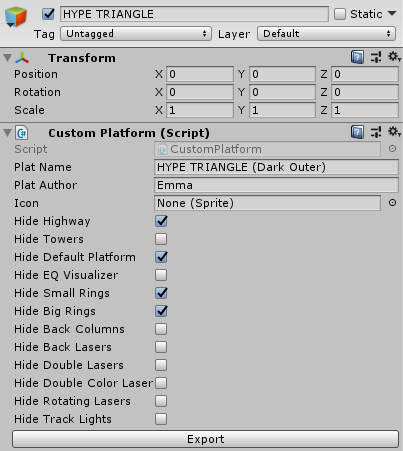The width and height of the screenshot is (403, 451).
Task: Click the Plat Name label
Action: [x=43, y=167]
